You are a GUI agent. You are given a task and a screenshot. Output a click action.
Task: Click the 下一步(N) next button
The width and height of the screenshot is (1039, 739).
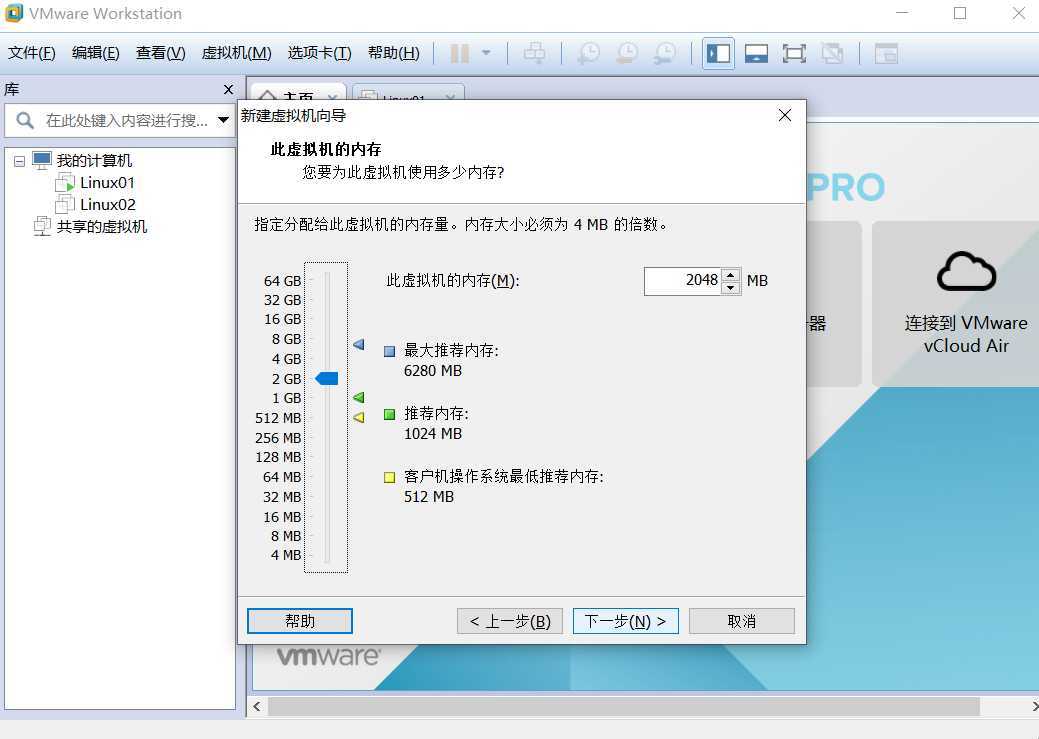626,621
